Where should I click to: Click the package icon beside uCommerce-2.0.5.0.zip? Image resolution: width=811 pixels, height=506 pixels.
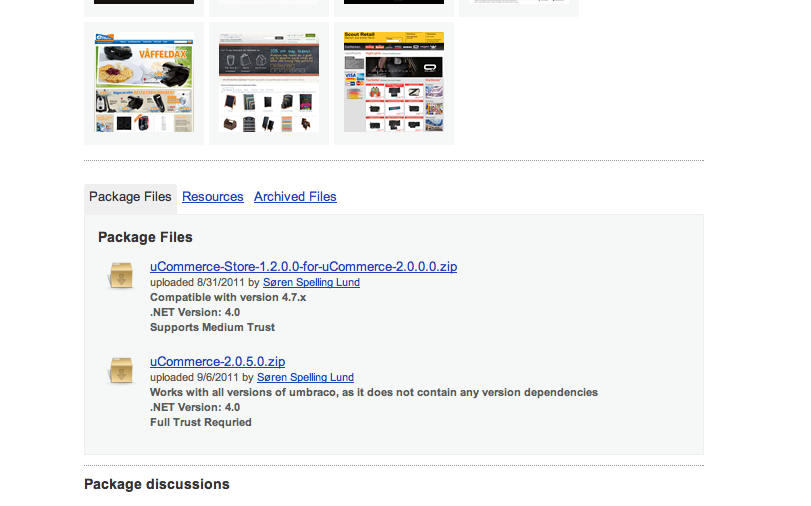coord(121,370)
